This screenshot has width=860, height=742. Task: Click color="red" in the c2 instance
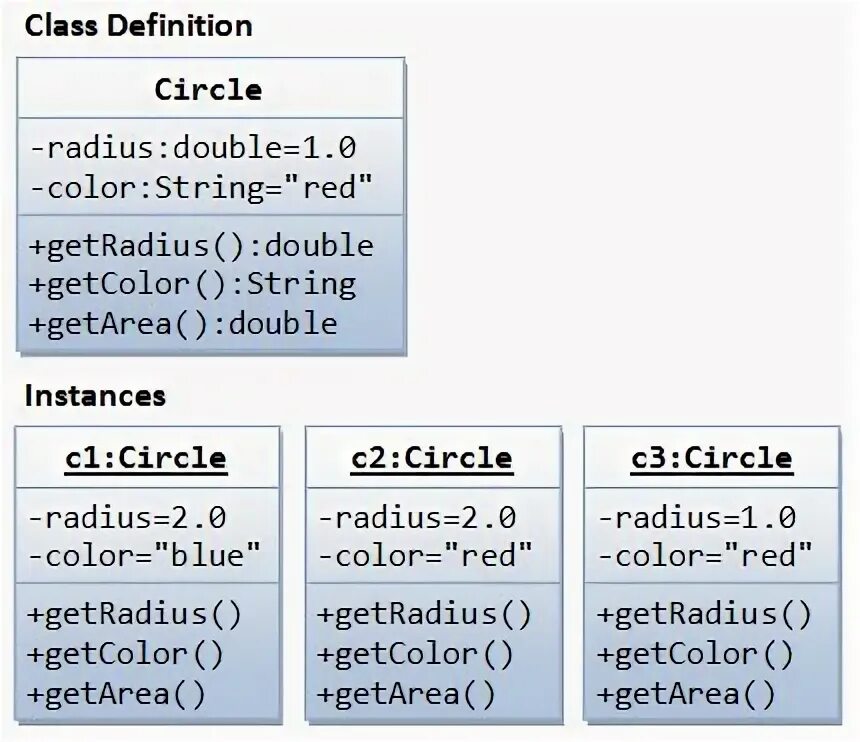(425, 556)
